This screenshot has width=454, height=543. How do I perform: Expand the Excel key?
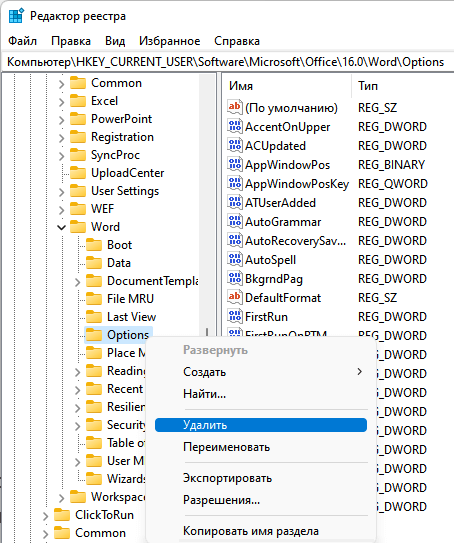[x=61, y=101]
